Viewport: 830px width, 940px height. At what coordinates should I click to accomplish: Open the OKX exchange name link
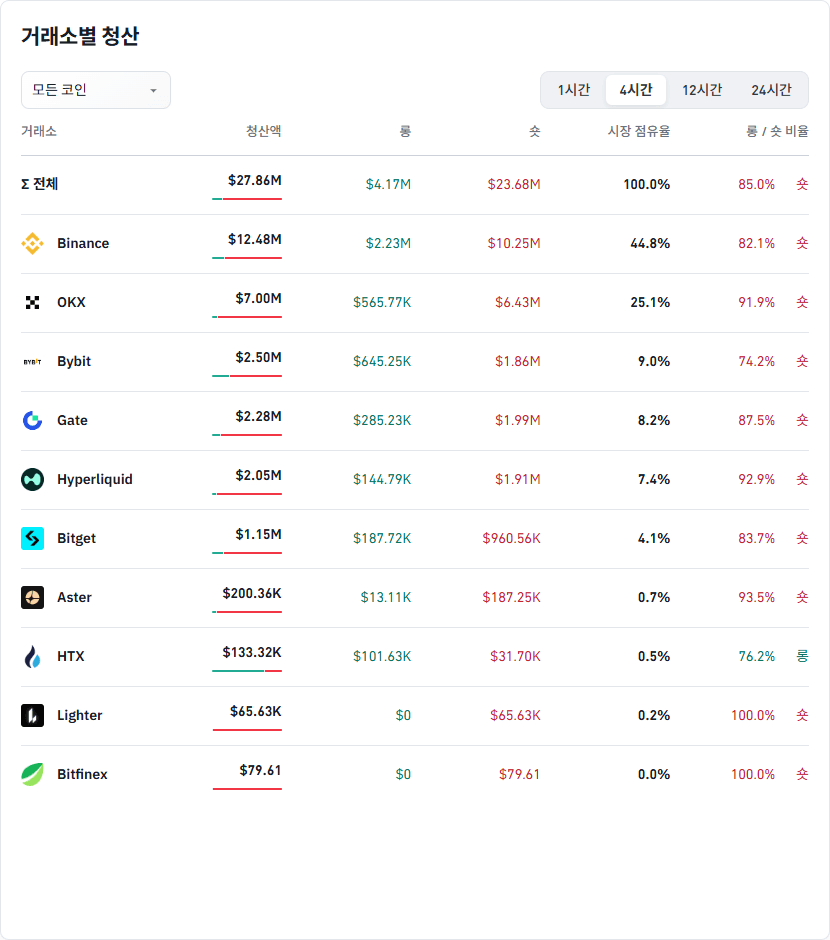pyautogui.click(x=71, y=303)
